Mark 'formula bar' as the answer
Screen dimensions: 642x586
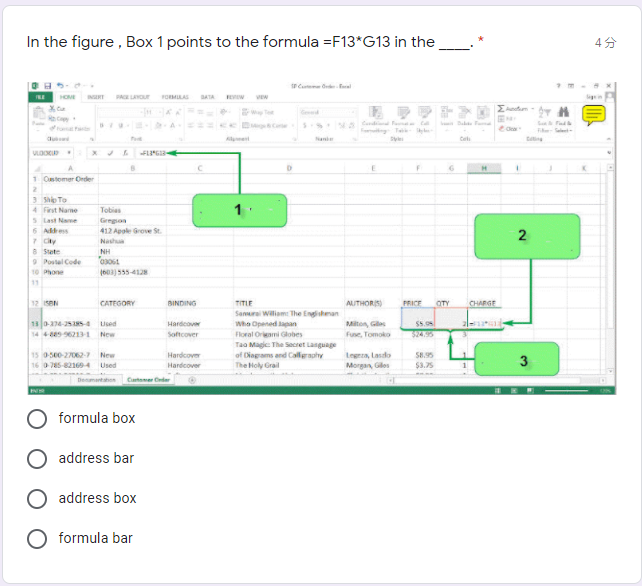[x=37, y=538]
